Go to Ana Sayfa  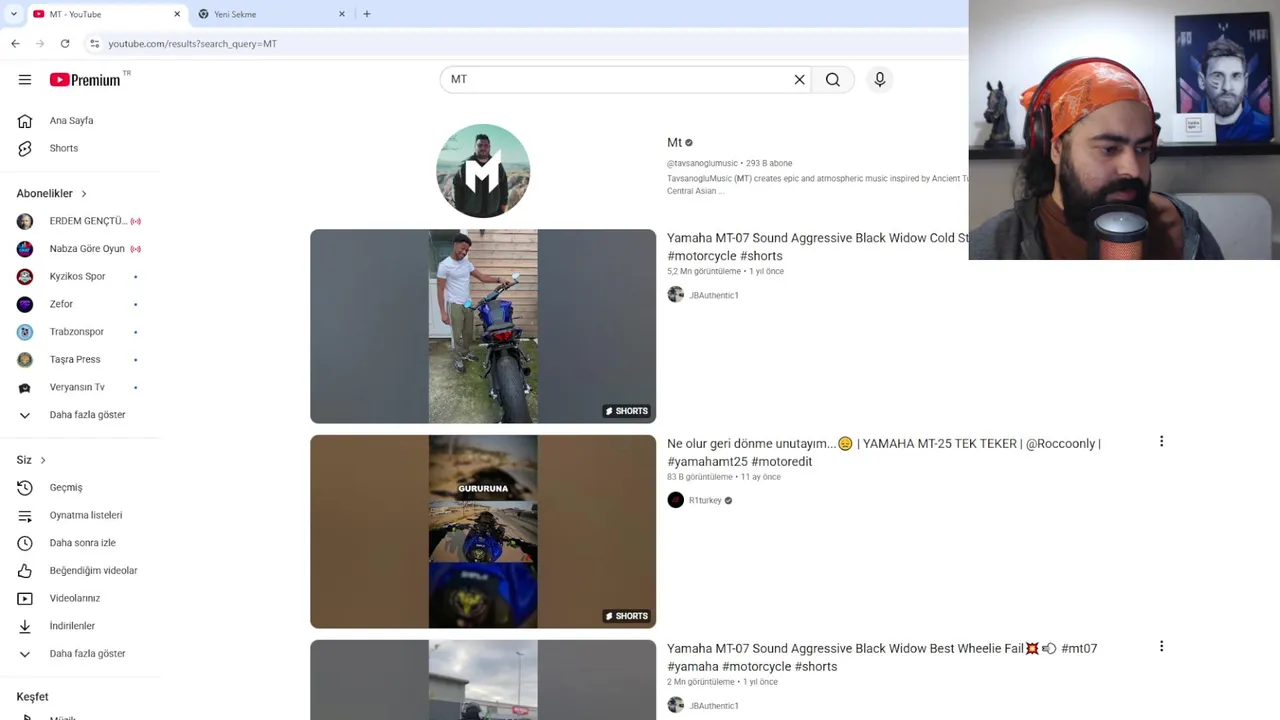pos(80,121)
